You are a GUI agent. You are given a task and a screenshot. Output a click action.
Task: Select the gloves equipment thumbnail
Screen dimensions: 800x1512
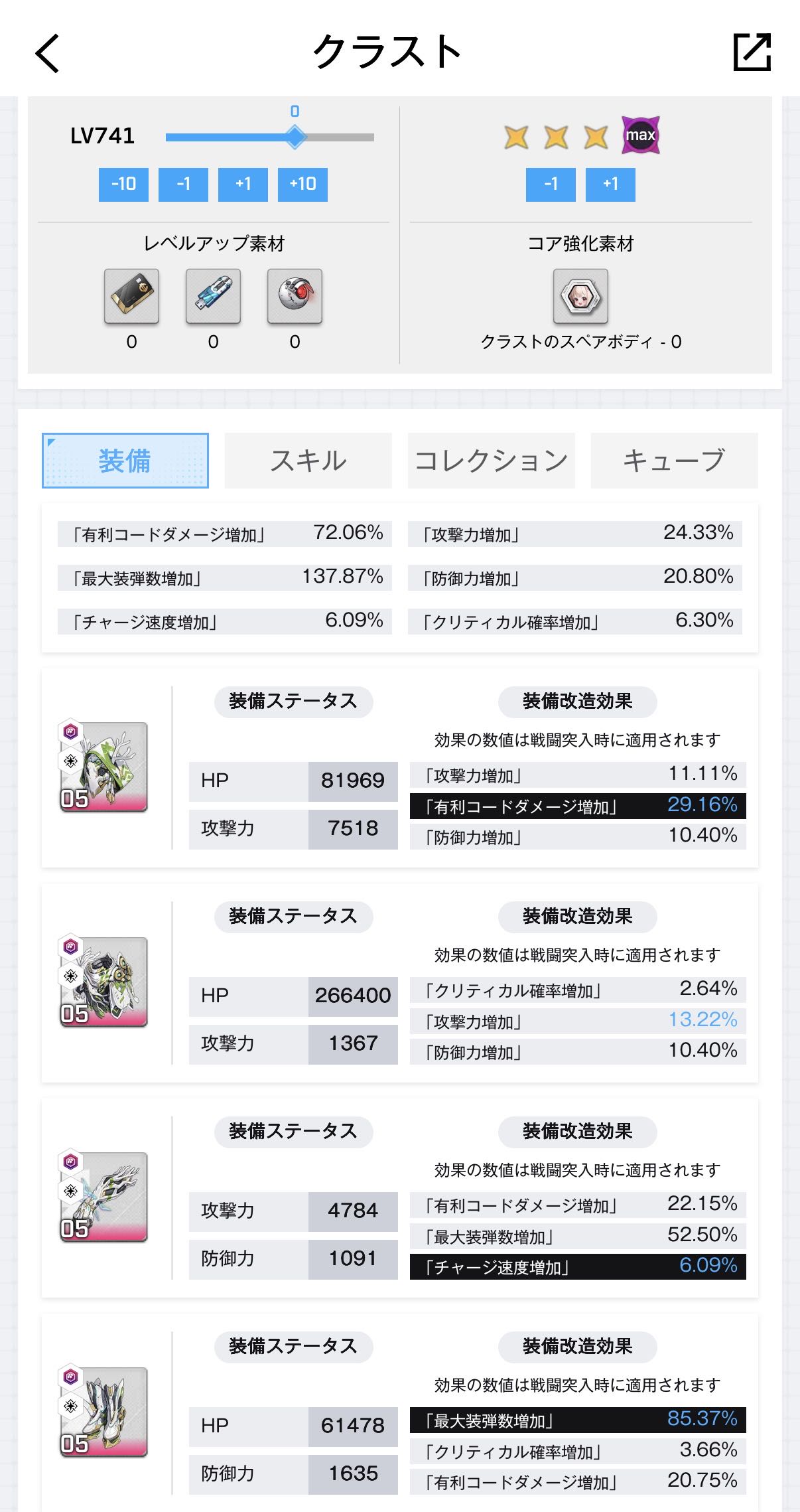pos(103,1197)
